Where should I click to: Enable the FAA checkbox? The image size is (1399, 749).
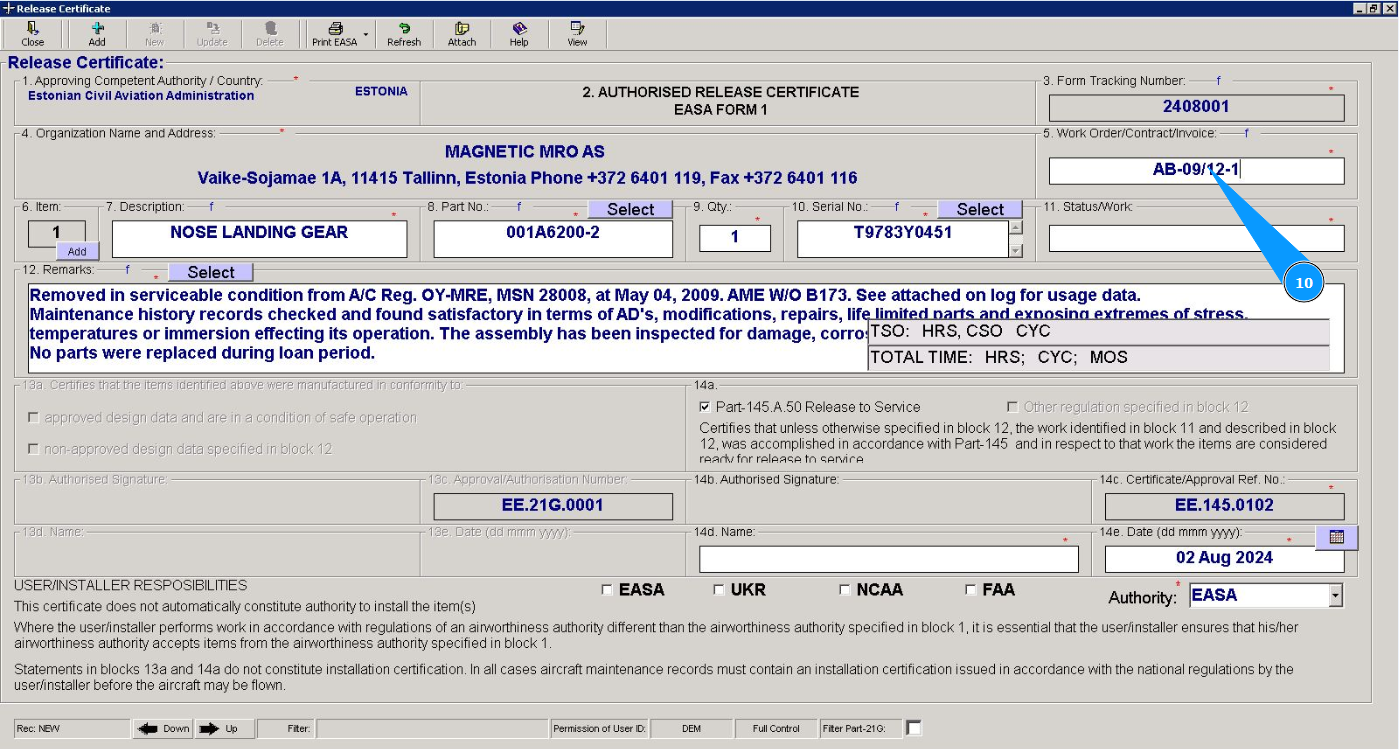coord(971,590)
